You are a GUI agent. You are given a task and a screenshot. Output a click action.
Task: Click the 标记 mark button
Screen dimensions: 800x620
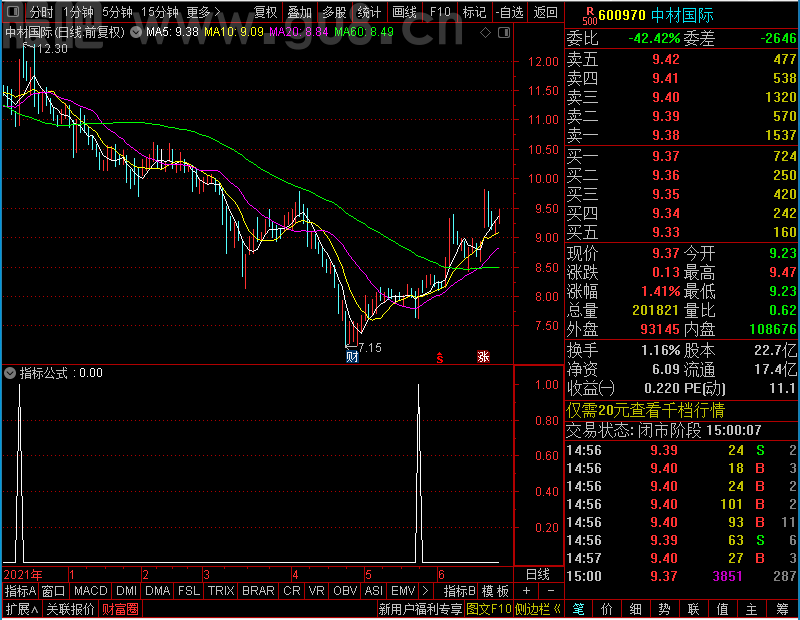click(474, 12)
